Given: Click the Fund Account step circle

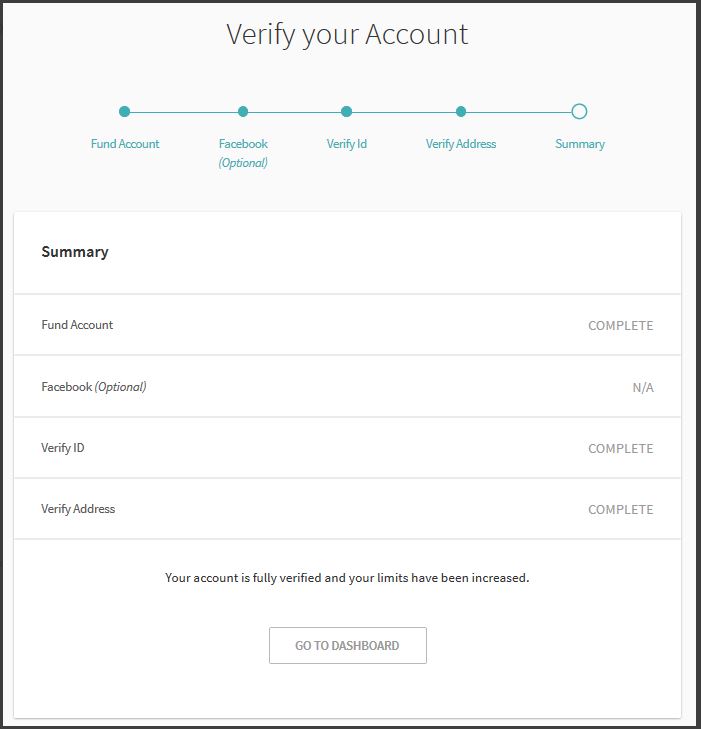Looking at the screenshot, I should pyautogui.click(x=124, y=112).
